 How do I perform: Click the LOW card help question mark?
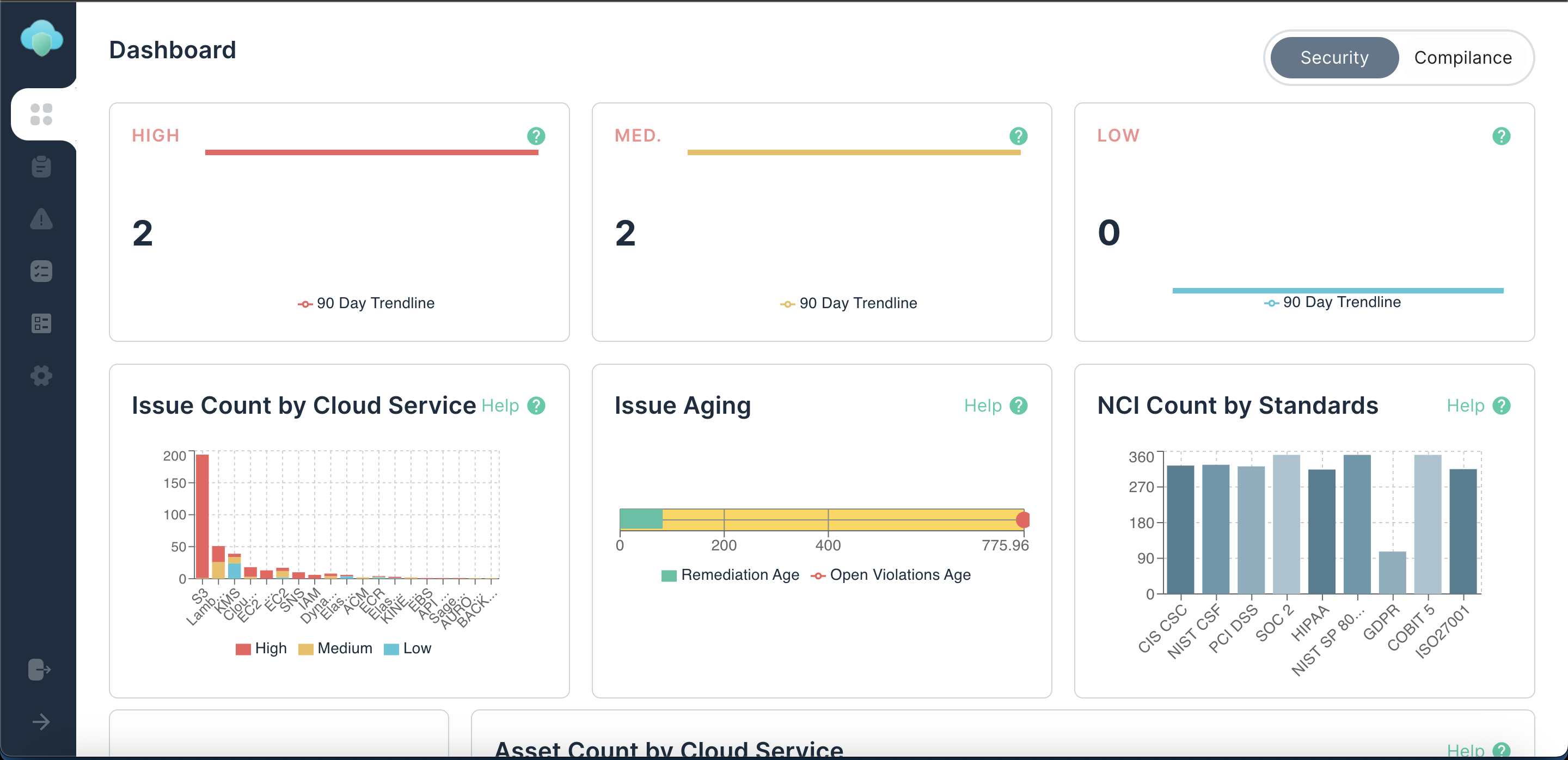pos(1501,136)
